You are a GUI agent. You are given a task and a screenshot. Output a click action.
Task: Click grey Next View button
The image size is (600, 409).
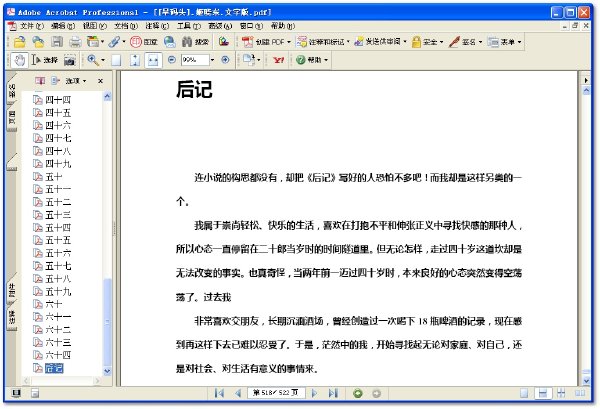pyautogui.click(x=376, y=393)
